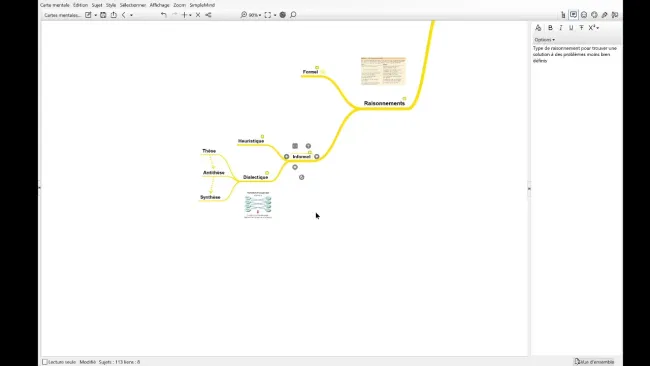This screenshot has width=650, height=366.
Task: Select the Informel topic
Action: click(301, 157)
